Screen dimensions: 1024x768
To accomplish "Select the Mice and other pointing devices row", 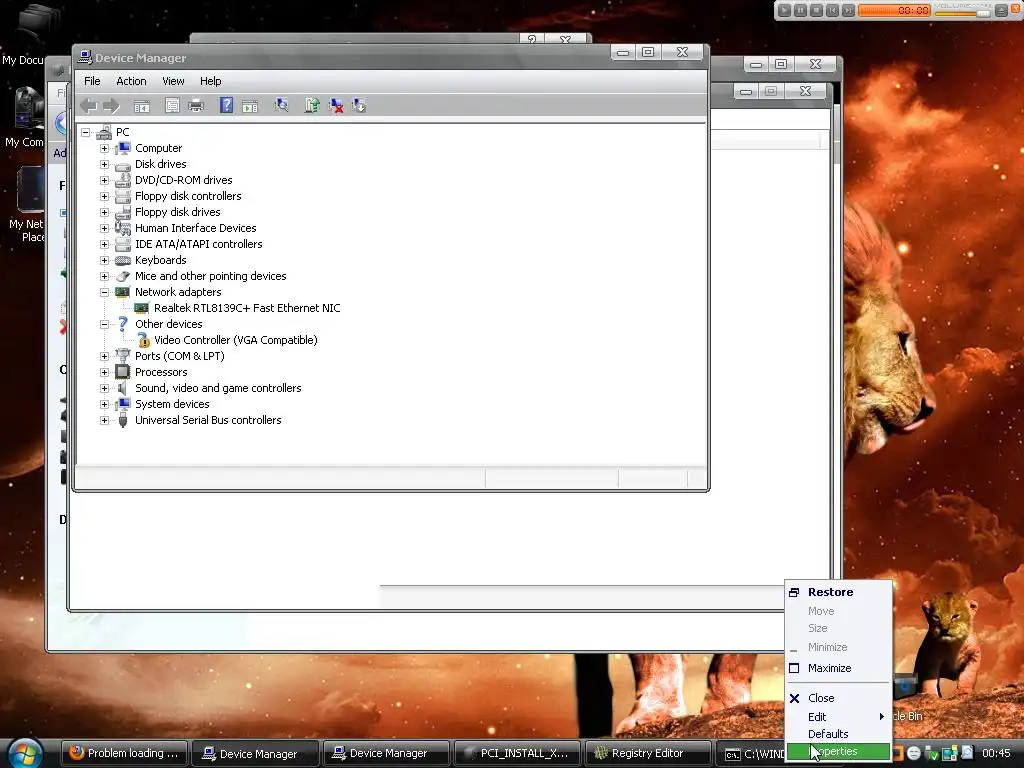I will [x=210, y=276].
